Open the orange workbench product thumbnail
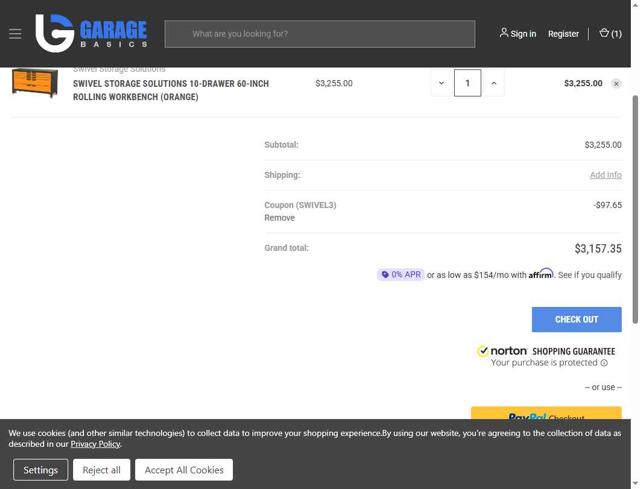The image size is (640, 489). click(35, 82)
